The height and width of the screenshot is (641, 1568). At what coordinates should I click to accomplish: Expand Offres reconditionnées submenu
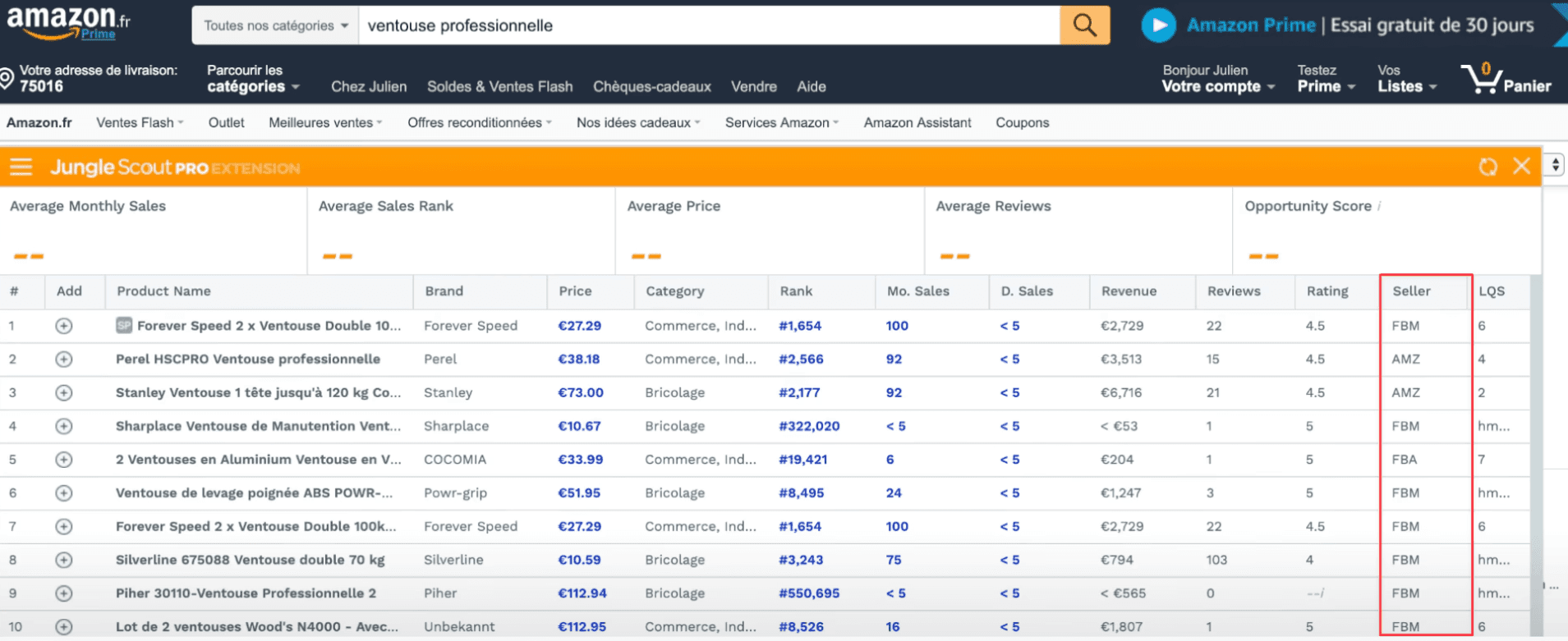coord(480,122)
